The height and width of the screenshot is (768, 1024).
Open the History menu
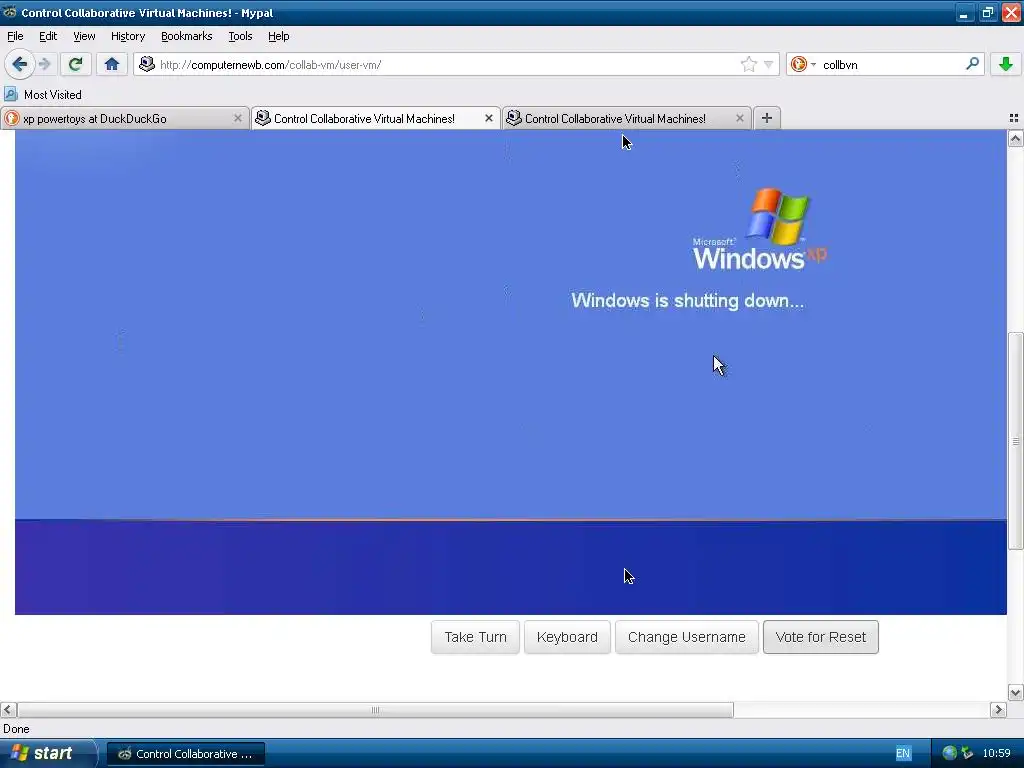[x=128, y=36]
